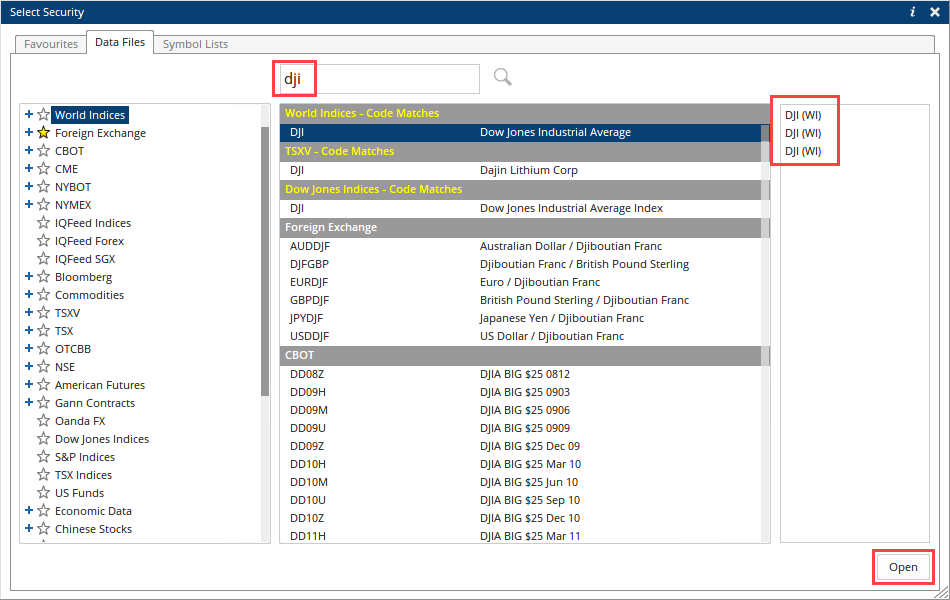
Task: Expand the NYBOT tree node
Action: (28, 186)
